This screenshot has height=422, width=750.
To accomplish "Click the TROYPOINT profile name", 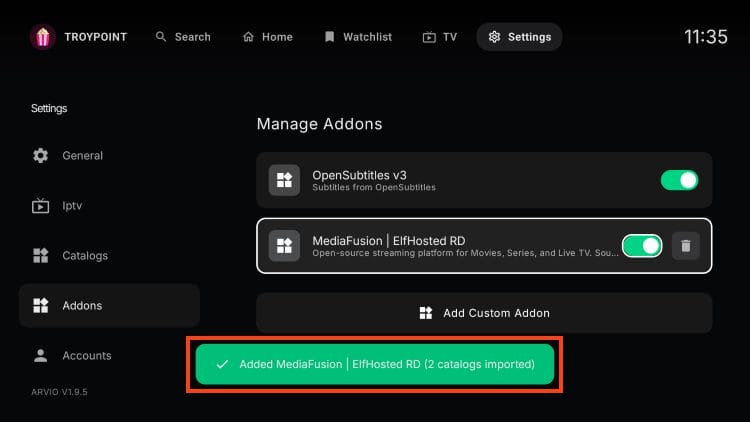I will pyautogui.click(x=96, y=37).
